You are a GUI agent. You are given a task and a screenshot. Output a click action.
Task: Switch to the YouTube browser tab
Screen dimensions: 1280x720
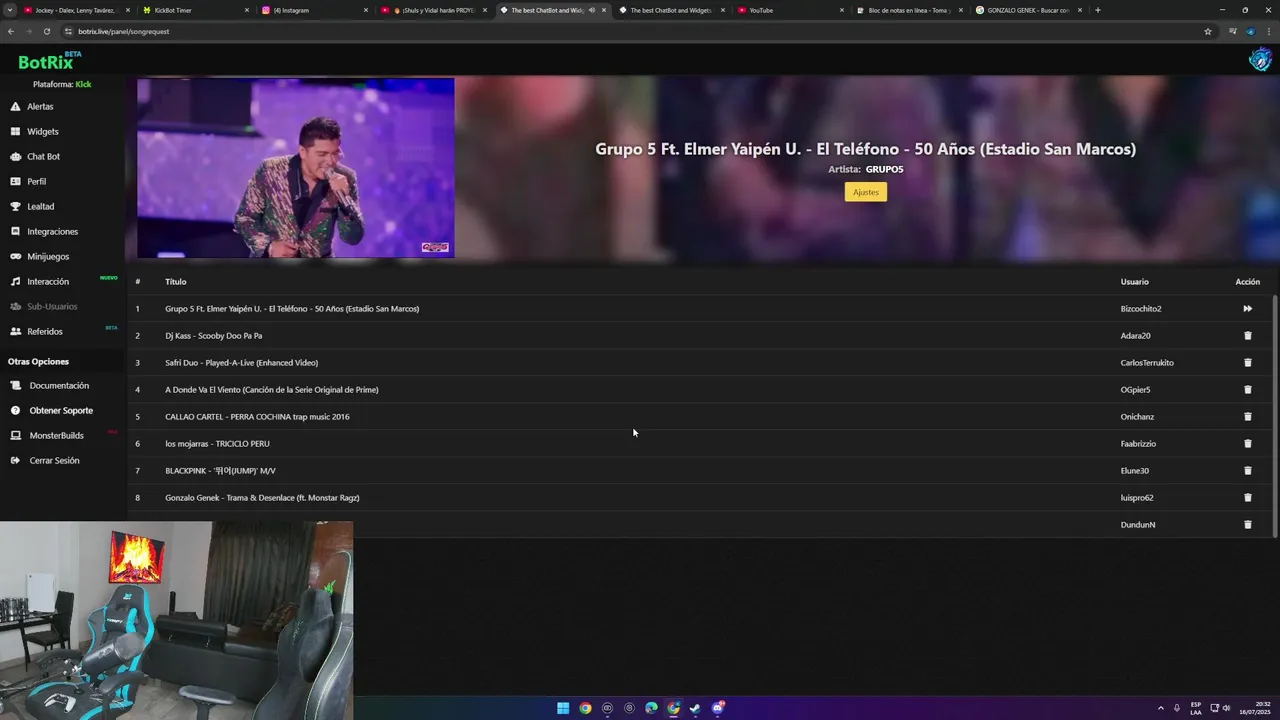(791, 10)
